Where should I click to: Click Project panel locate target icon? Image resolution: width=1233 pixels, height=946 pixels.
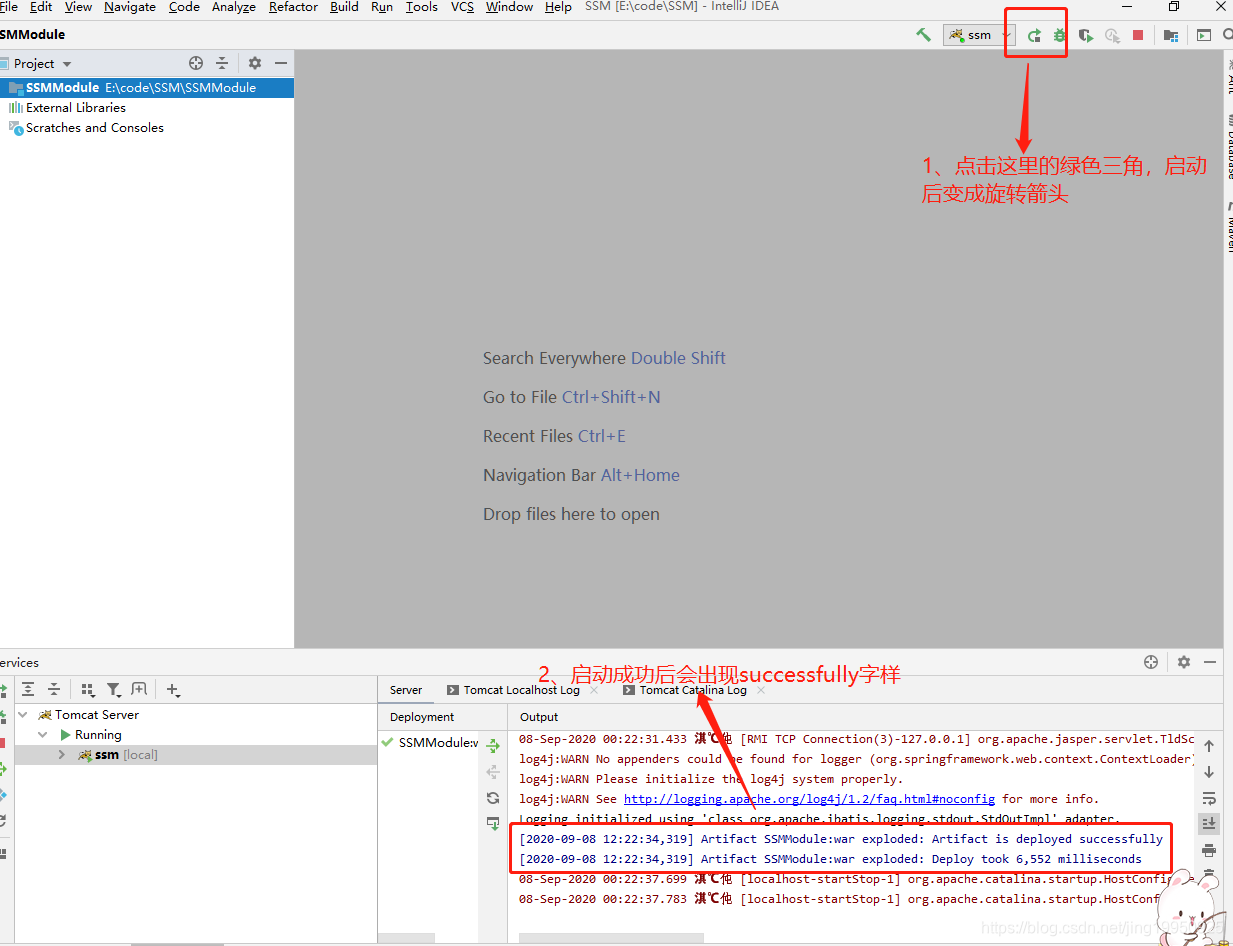(x=196, y=63)
